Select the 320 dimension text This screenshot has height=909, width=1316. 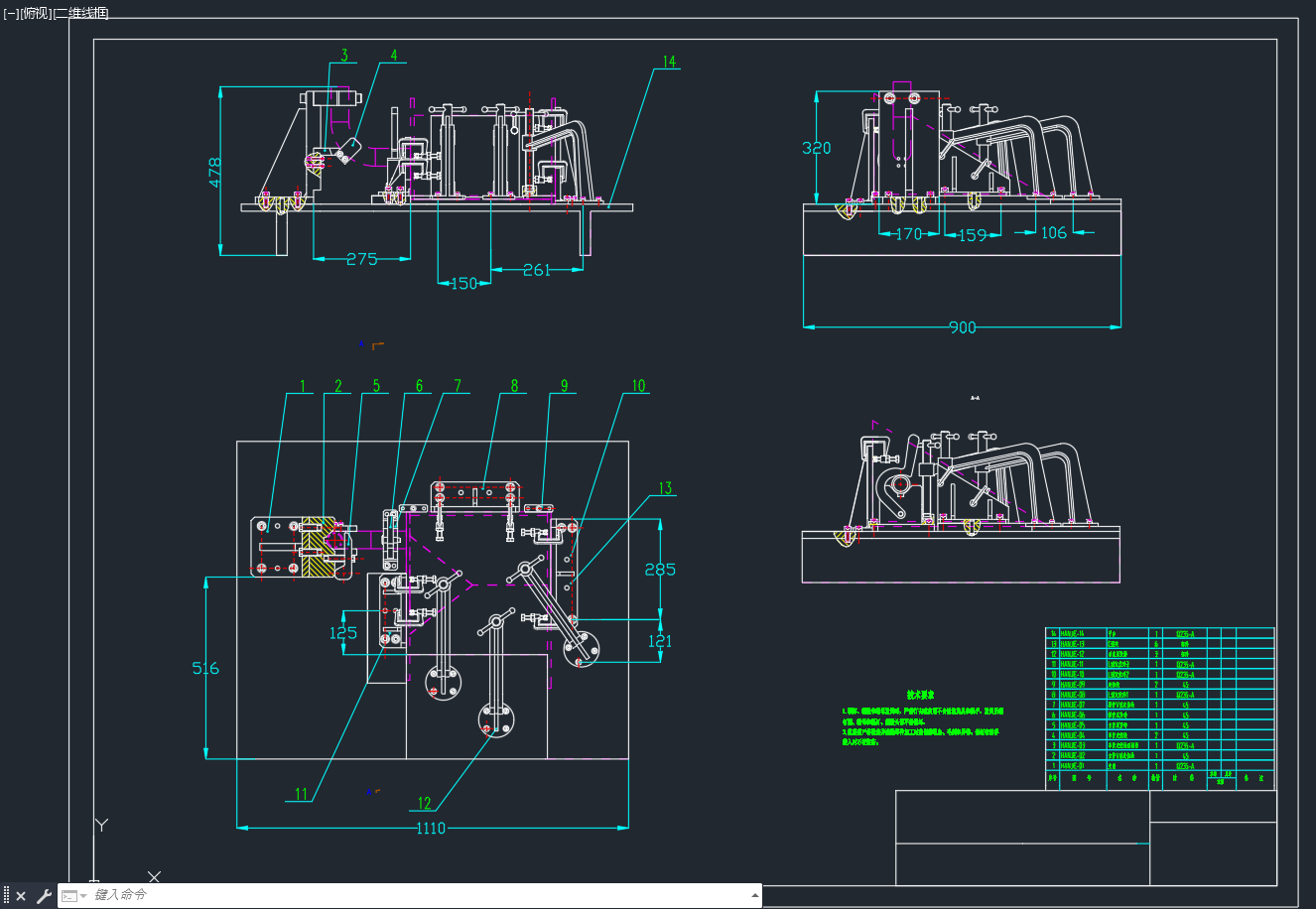coord(816,148)
